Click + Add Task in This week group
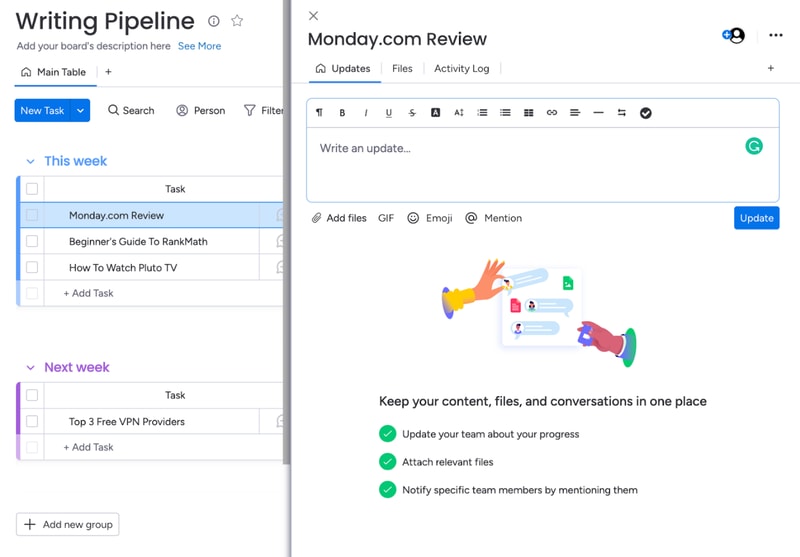The image size is (800, 557). click(x=88, y=293)
